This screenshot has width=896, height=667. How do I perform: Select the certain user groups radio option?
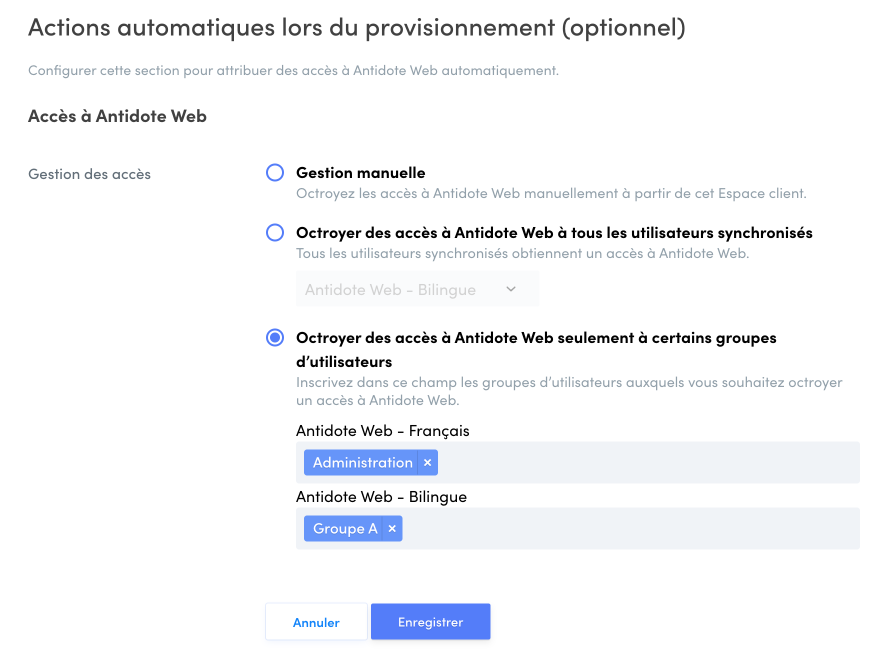275,338
